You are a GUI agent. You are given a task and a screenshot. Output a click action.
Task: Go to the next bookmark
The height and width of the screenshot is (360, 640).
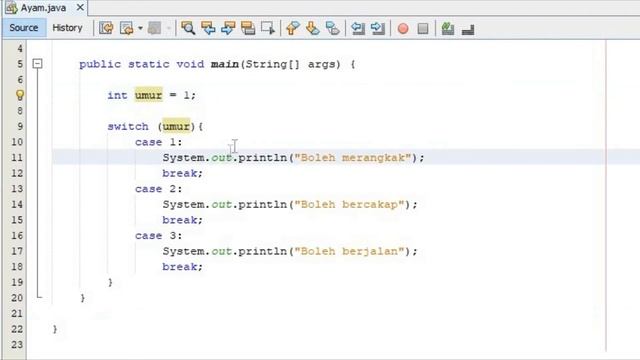click(x=313, y=28)
